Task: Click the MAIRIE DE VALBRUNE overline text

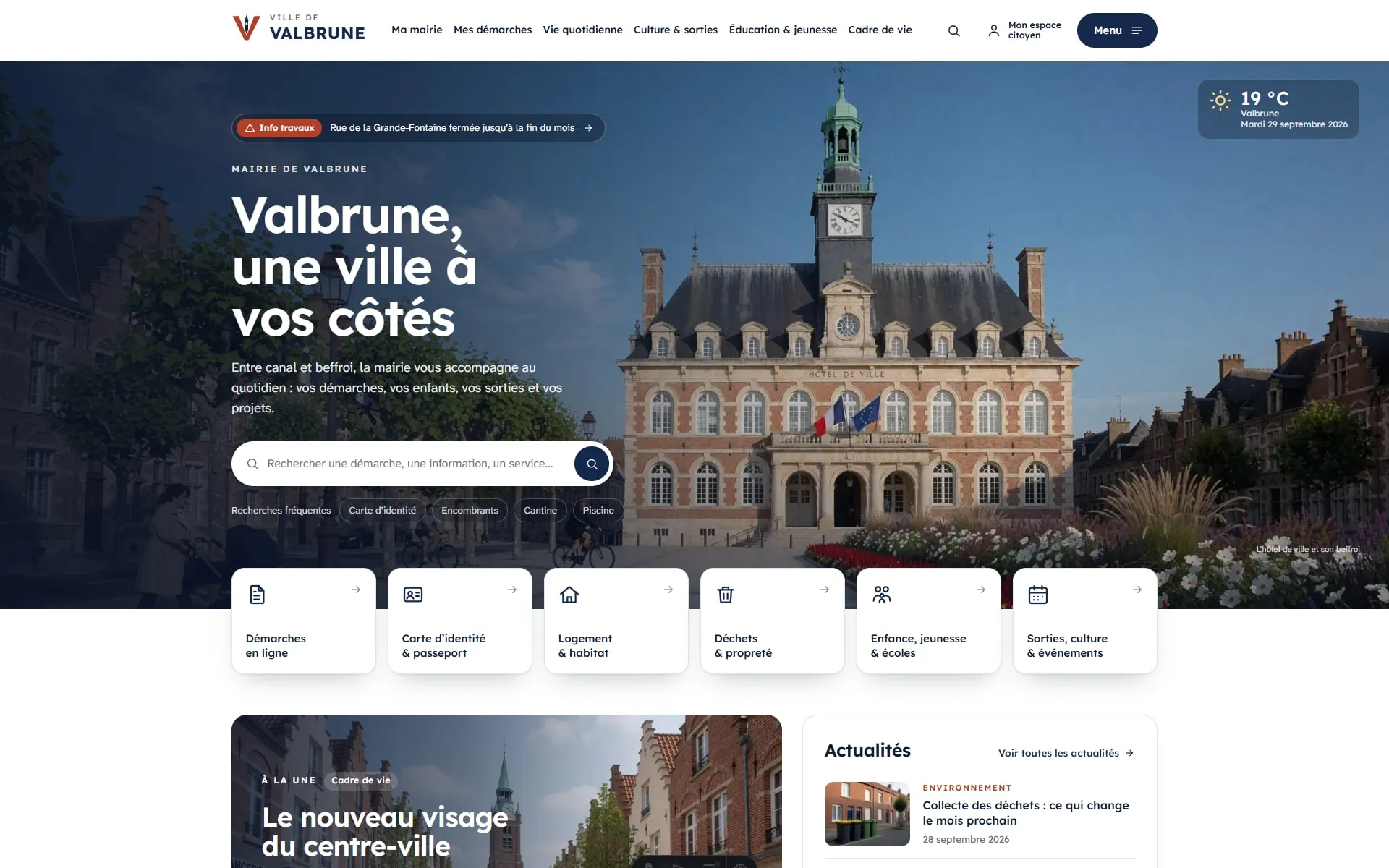Action: click(299, 169)
